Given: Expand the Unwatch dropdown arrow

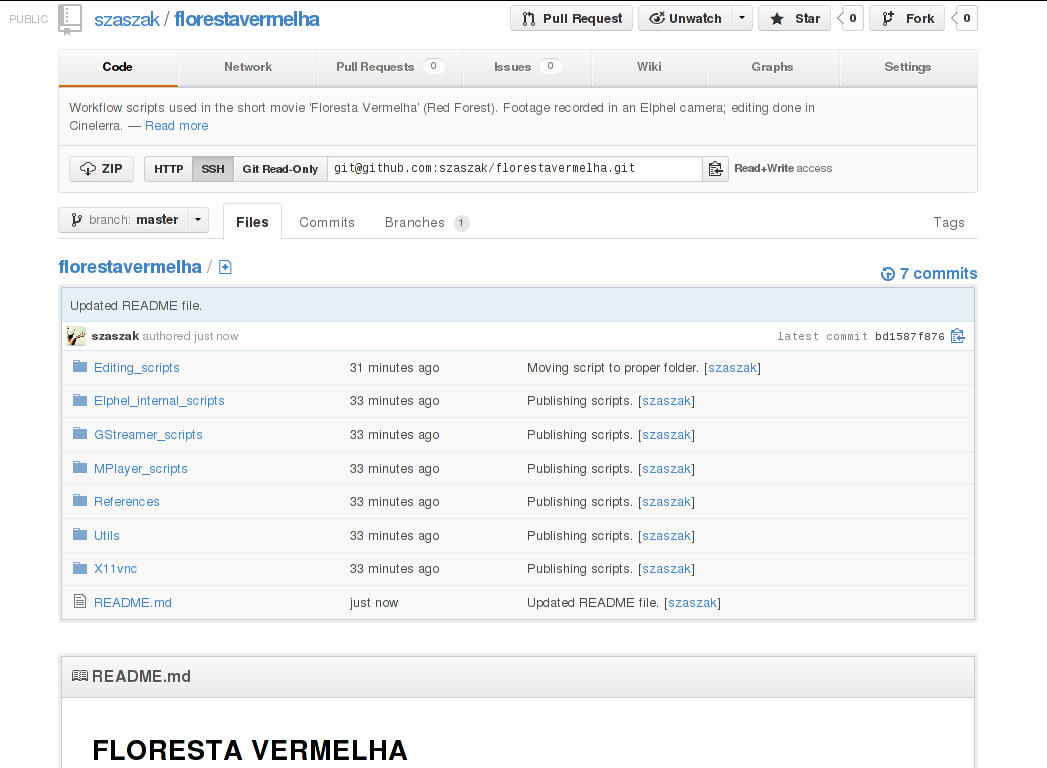Looking at the screenshot, I should coord(741,18).
